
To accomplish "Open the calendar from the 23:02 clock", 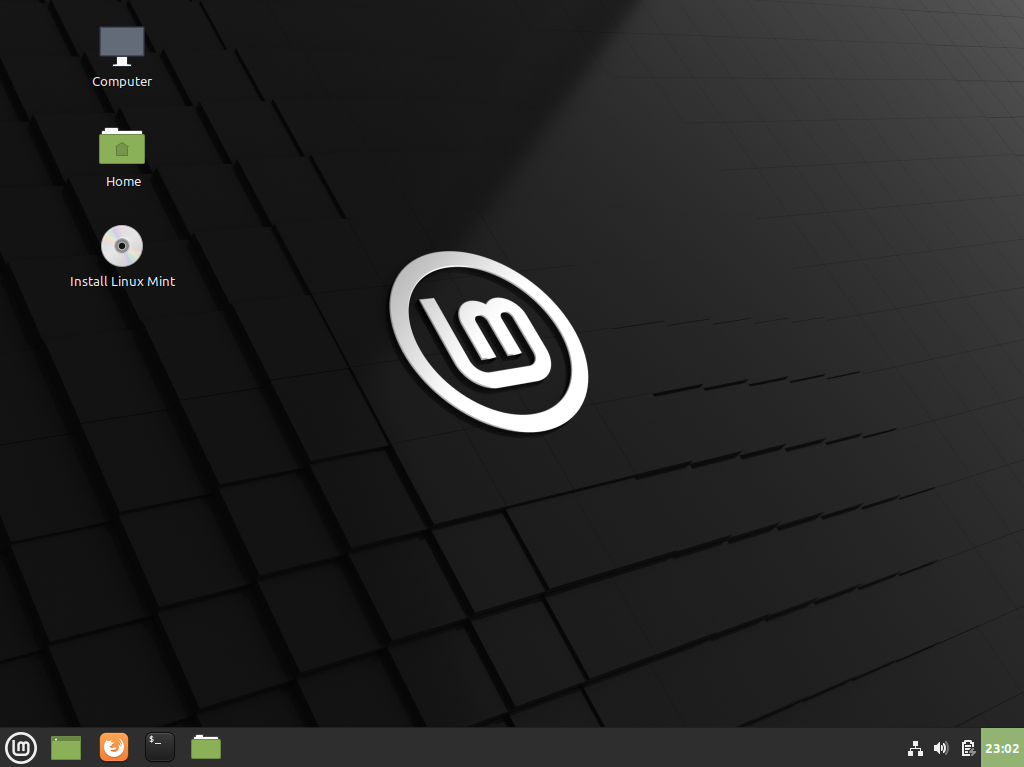I will tap(1002, 748).
